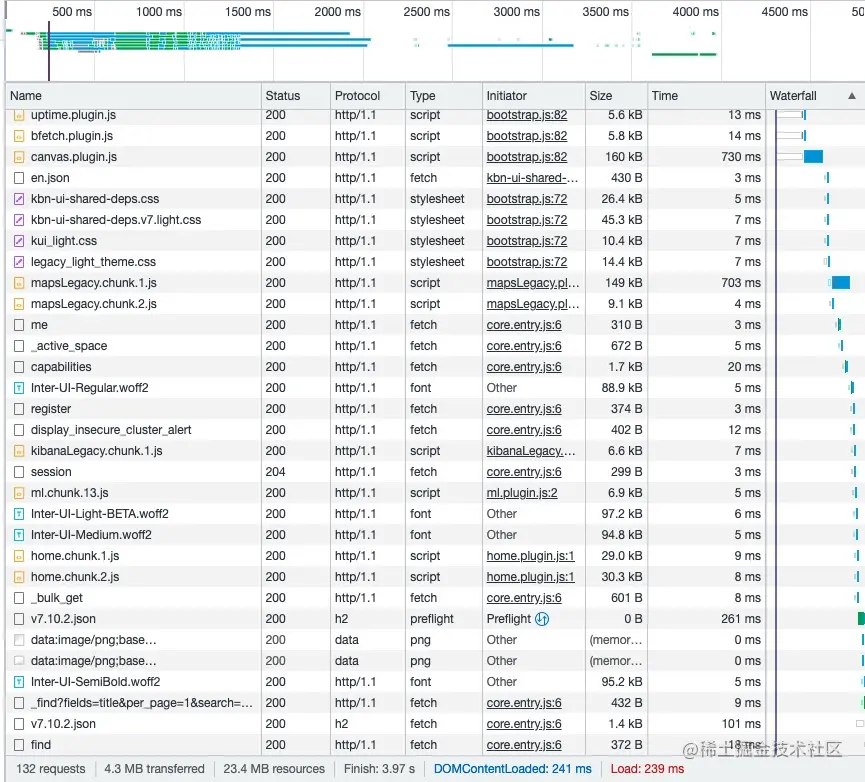865x782 pixels.
Task: Click the home.chunk.1.js script icon
Action: click(x=19, y=556)
